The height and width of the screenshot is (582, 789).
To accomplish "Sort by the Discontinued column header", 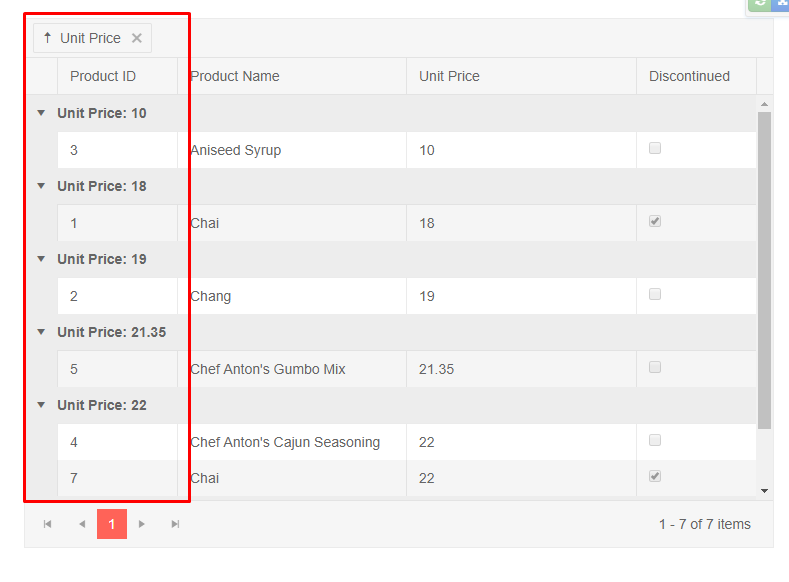I will click(x=689, y=76).
